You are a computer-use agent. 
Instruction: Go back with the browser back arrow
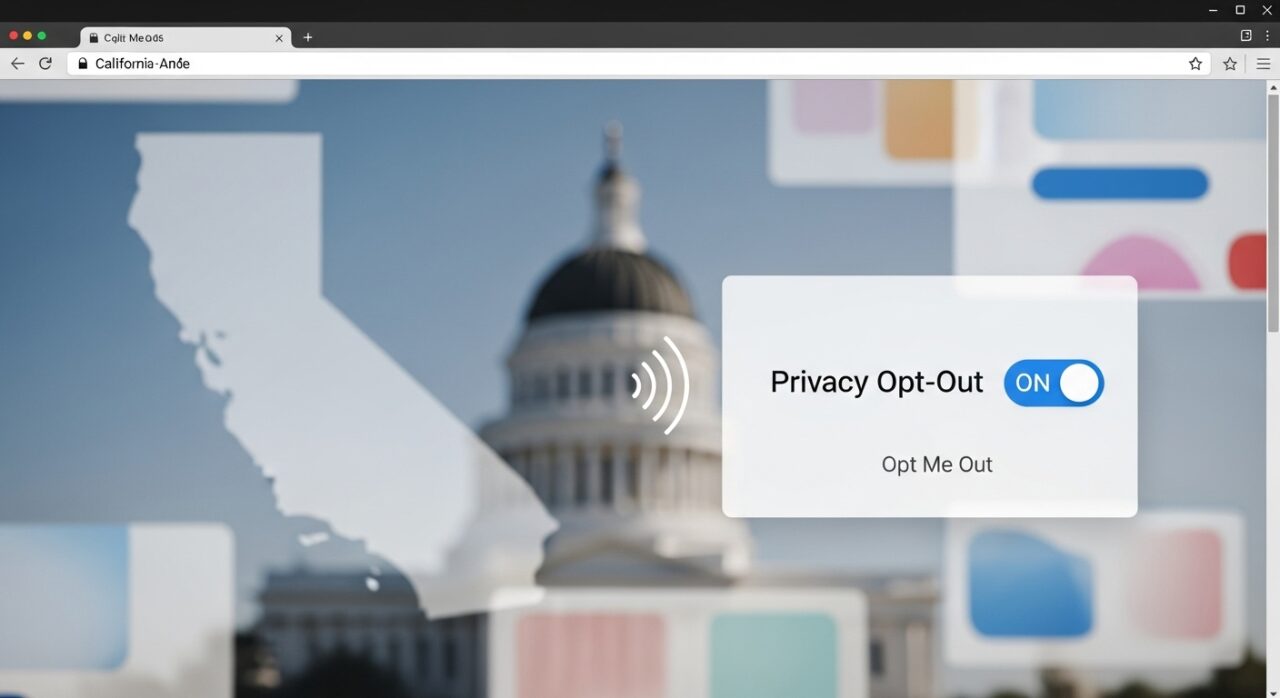pyautogui.click(x=17, y=63)
